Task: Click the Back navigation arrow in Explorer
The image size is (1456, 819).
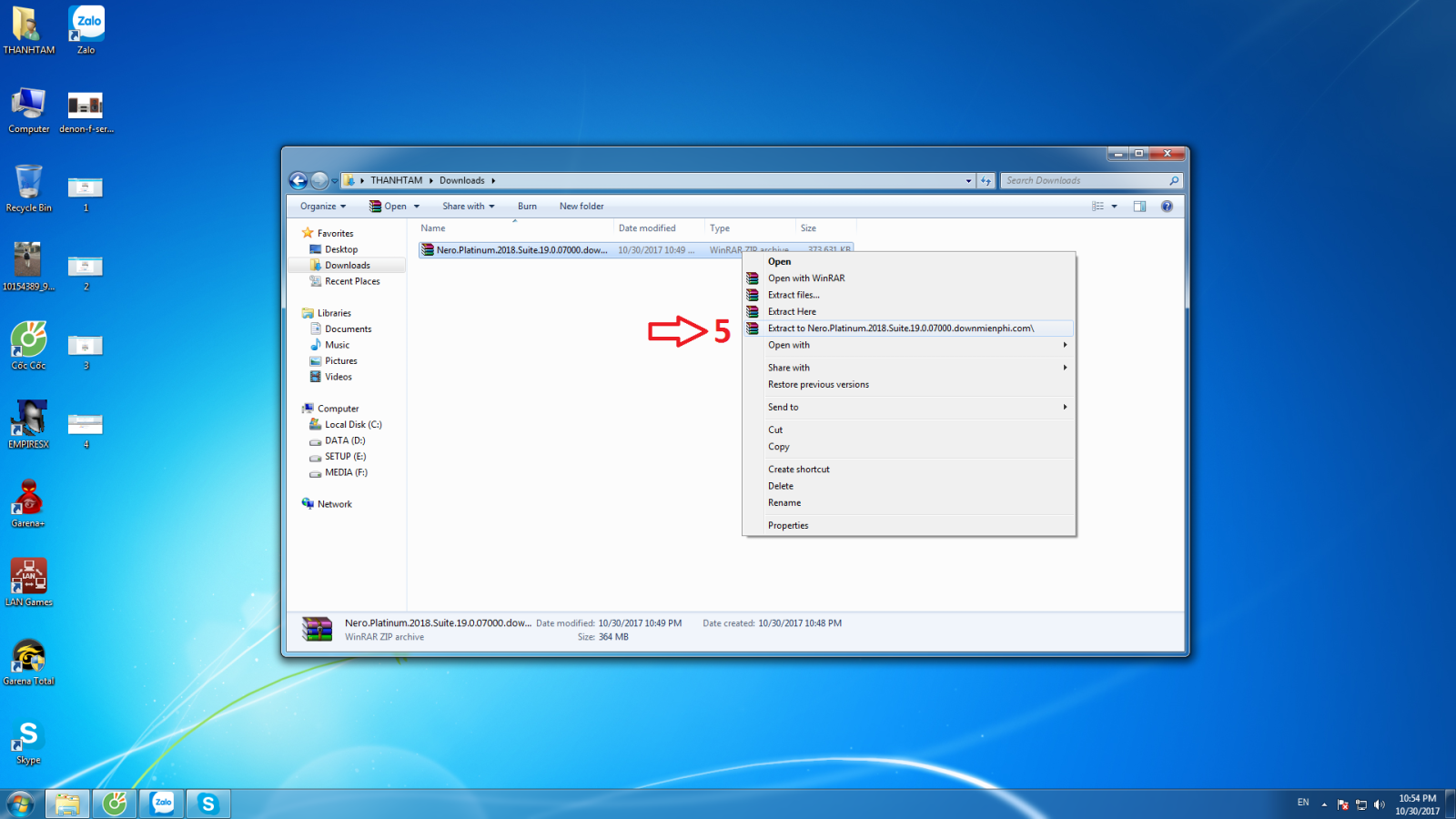Action: click(298, 181)
